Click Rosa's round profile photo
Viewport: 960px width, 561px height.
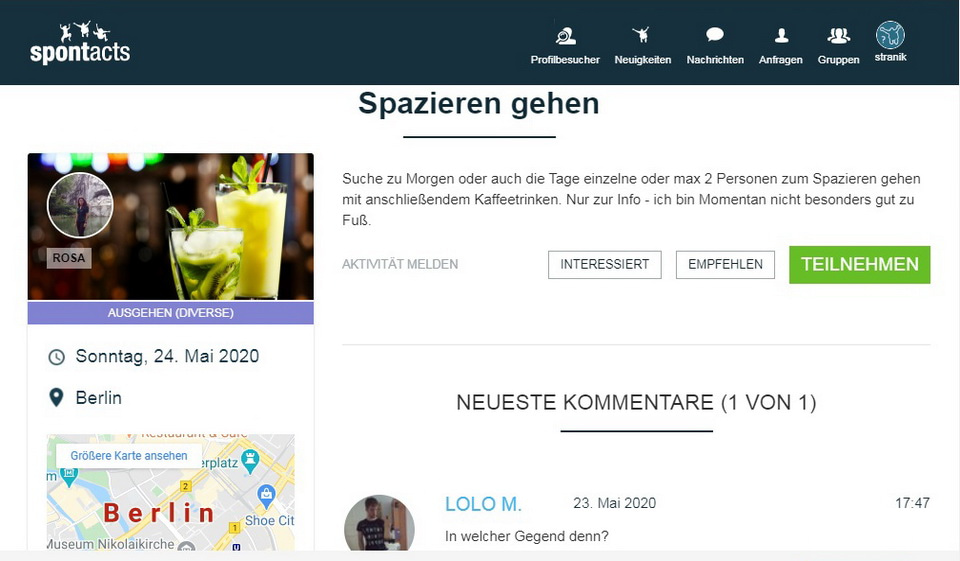pos(80,204)
